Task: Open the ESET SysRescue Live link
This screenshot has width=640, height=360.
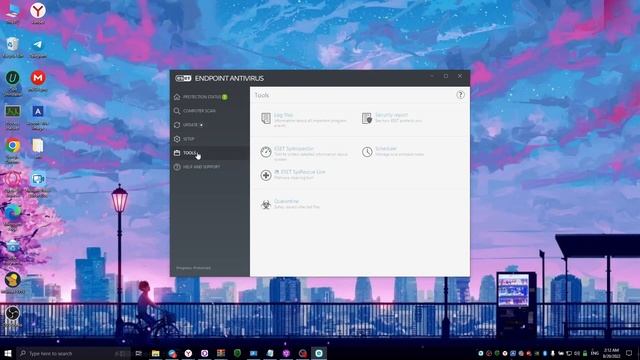Action: click(300, 172)
